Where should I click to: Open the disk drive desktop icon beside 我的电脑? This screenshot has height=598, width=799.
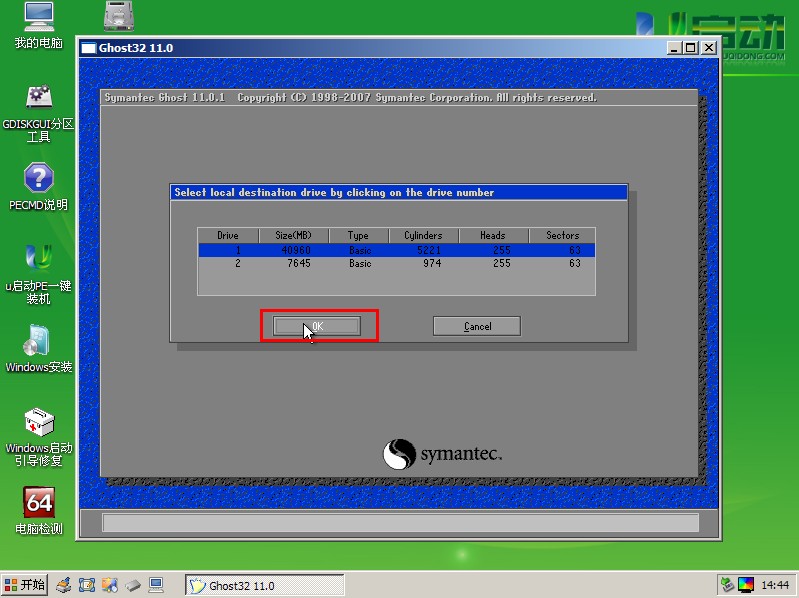point(119,16)
